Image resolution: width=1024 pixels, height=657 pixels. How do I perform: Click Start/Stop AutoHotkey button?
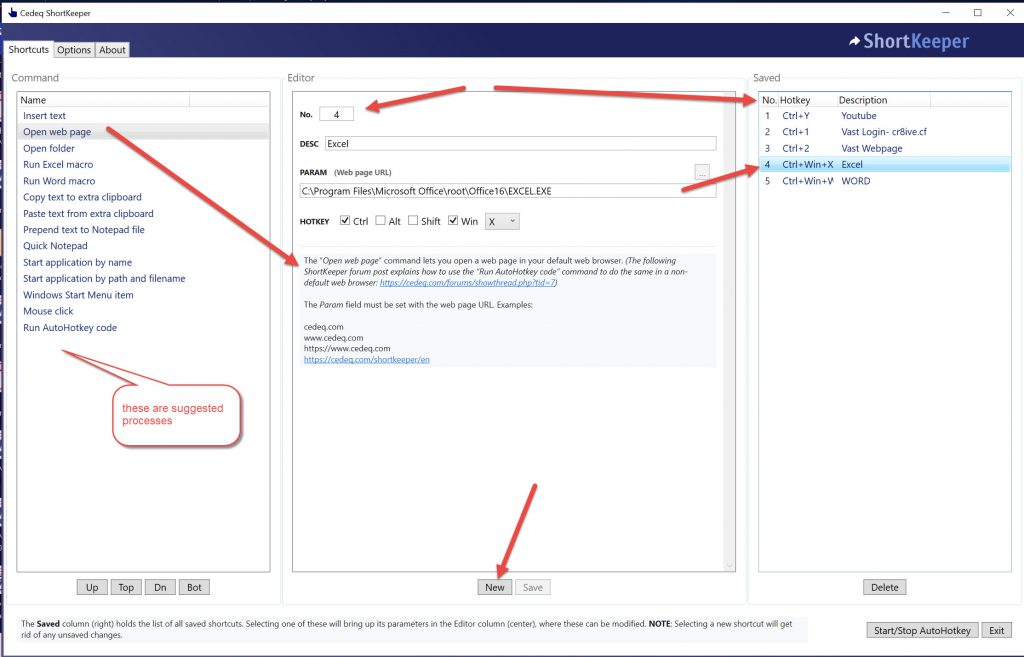click(x=920, y=630)
